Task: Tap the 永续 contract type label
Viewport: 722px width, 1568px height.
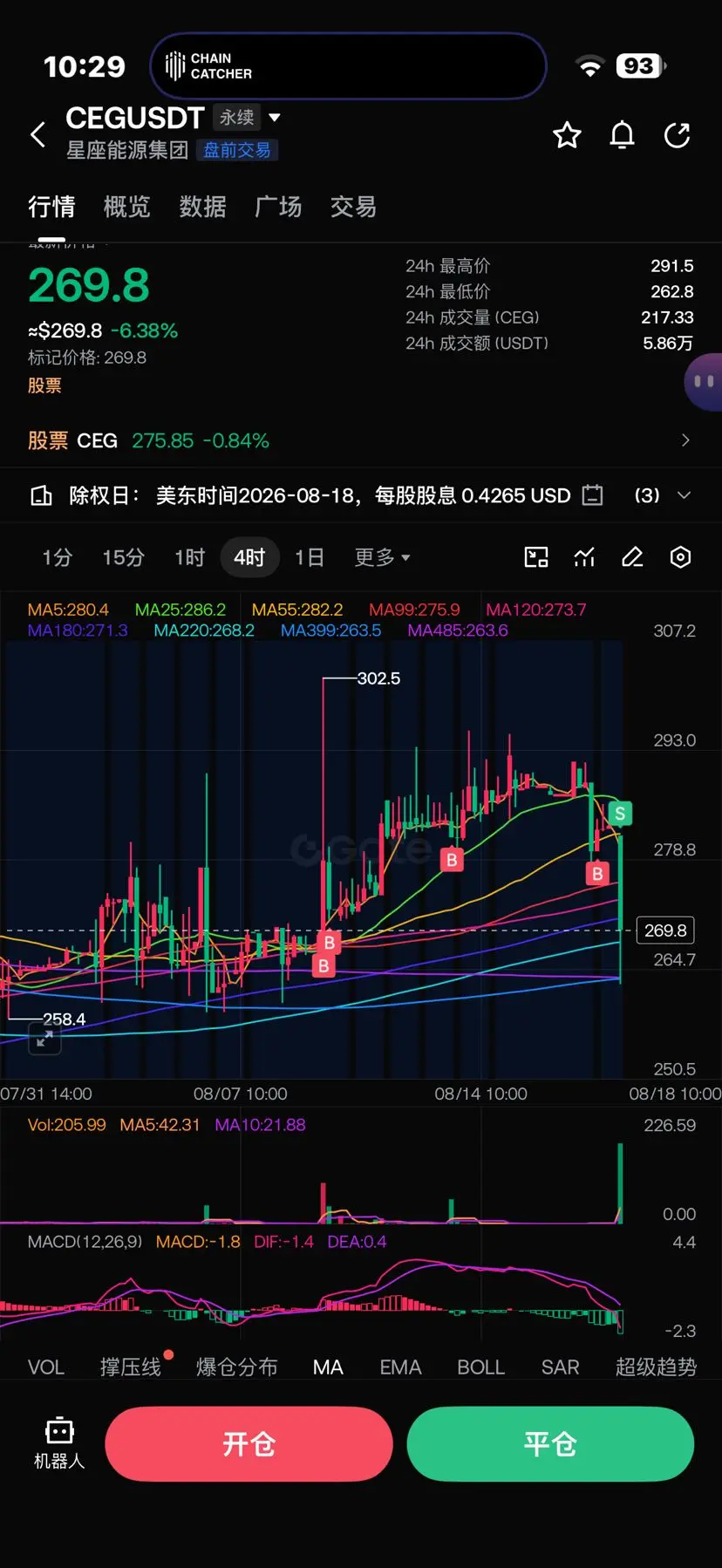Action: point(236,117)
